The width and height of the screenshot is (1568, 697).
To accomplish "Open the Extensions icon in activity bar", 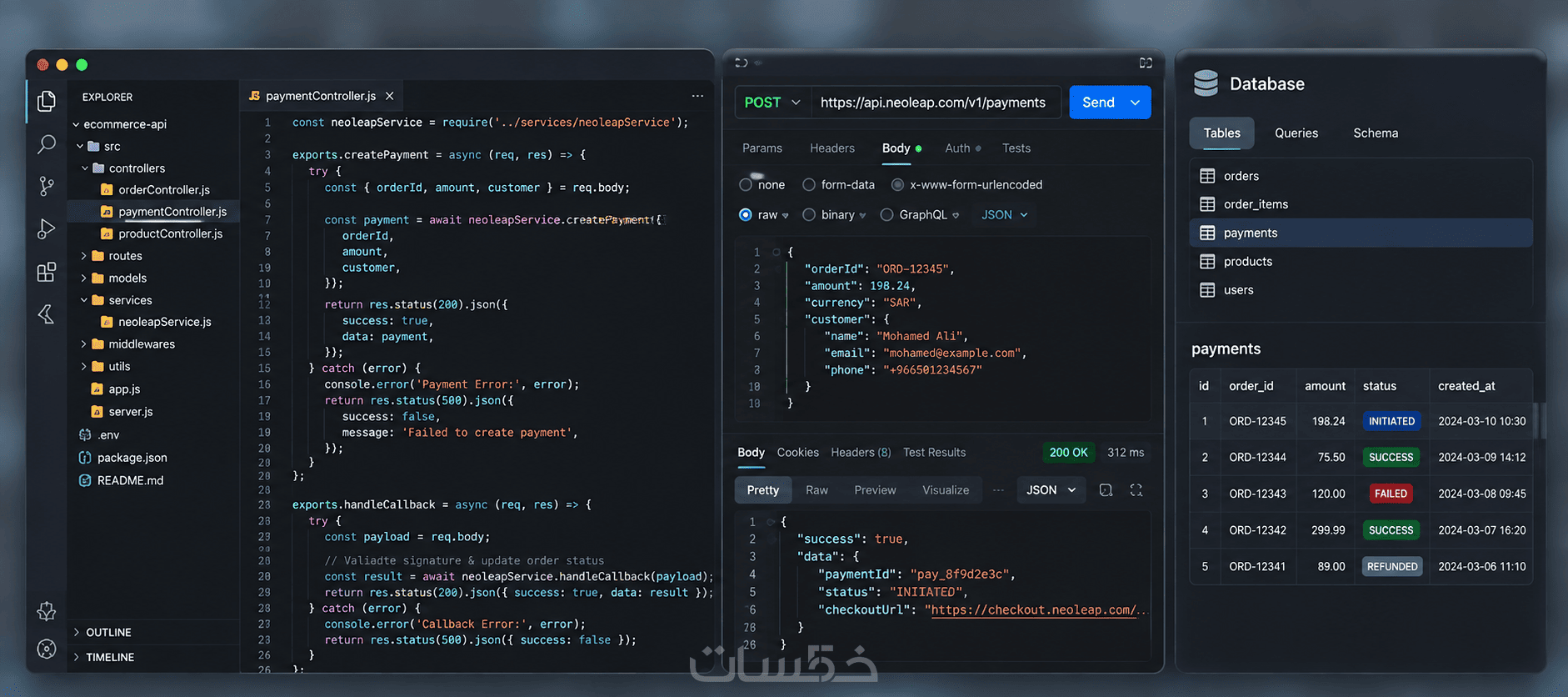I will click(47, 272).
